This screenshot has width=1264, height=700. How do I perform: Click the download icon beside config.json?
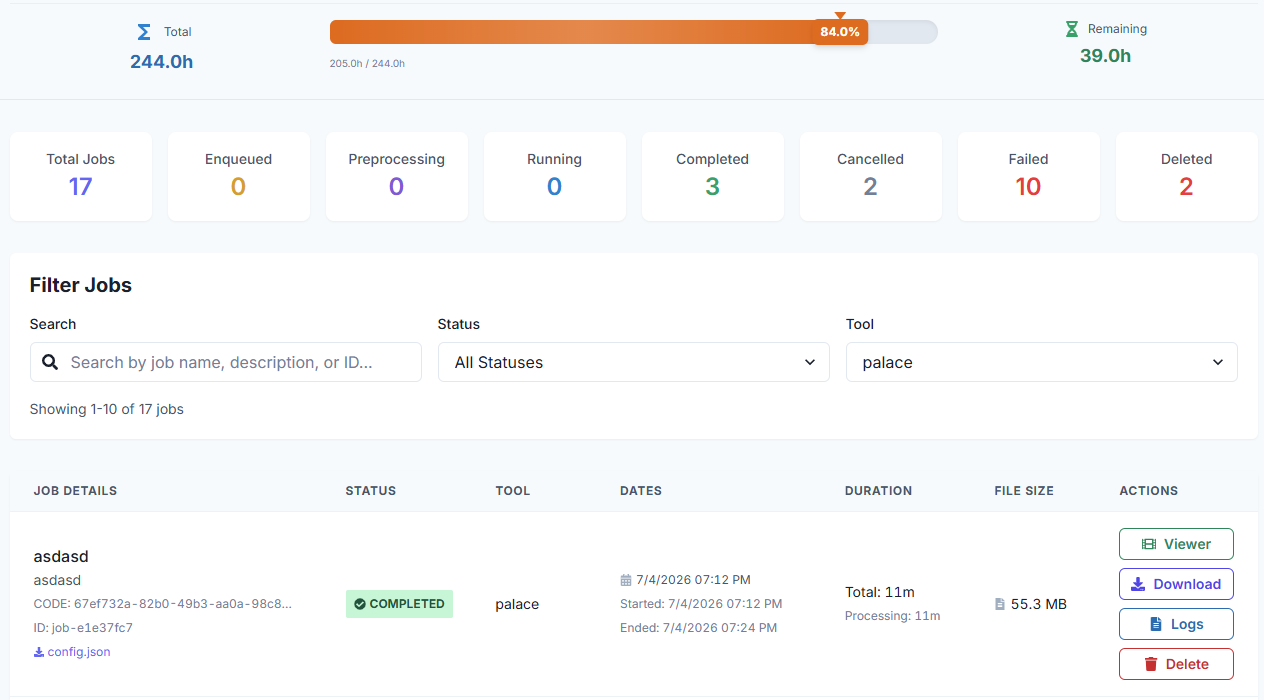39,652
